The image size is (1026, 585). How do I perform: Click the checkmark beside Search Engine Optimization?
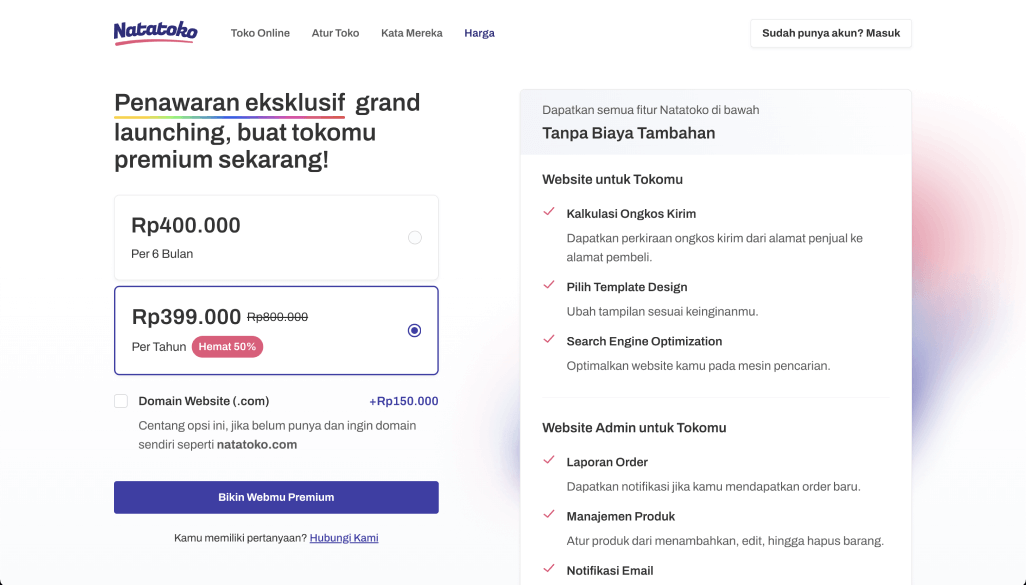pyautogui.click(x=548, y=340)
